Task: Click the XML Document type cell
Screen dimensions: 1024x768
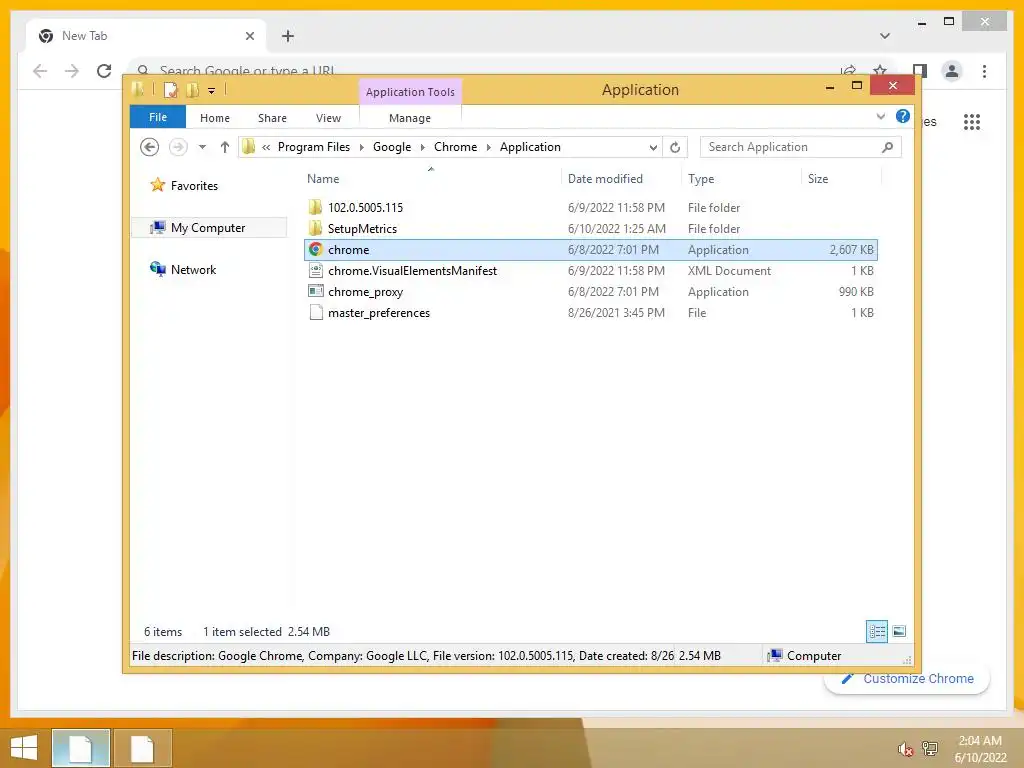Action: click(x=729, y=270)
